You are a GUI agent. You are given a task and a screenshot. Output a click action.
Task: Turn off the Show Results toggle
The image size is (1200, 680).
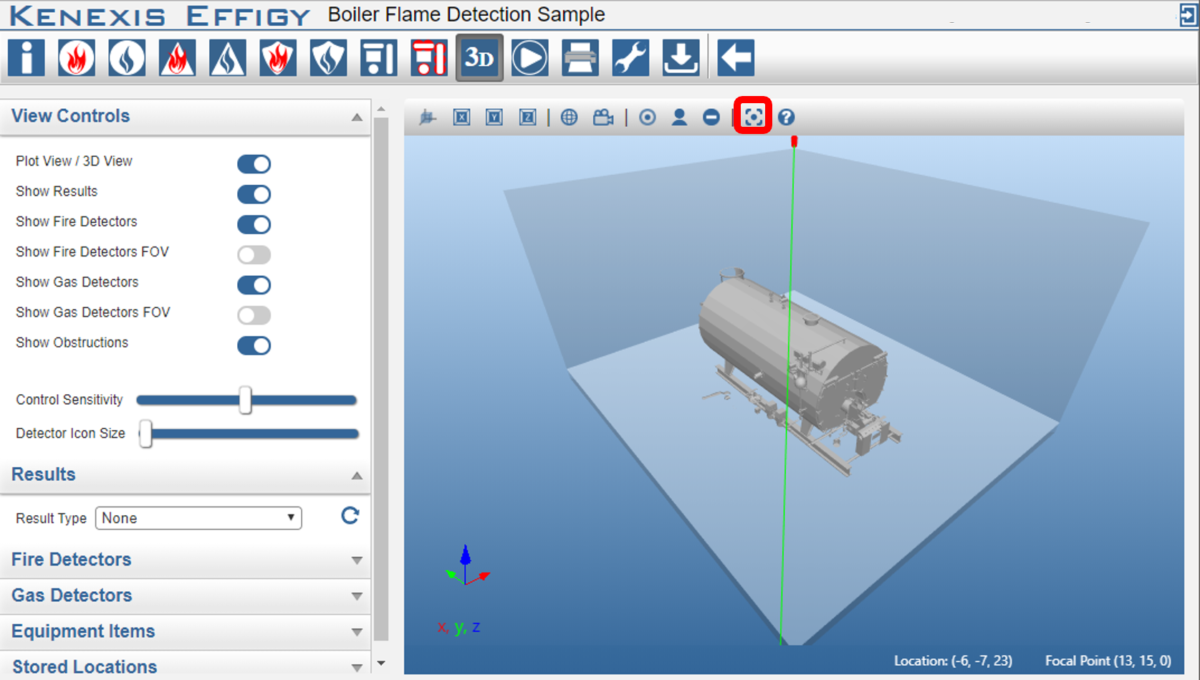pyautogui.click(x=254, y=194)
